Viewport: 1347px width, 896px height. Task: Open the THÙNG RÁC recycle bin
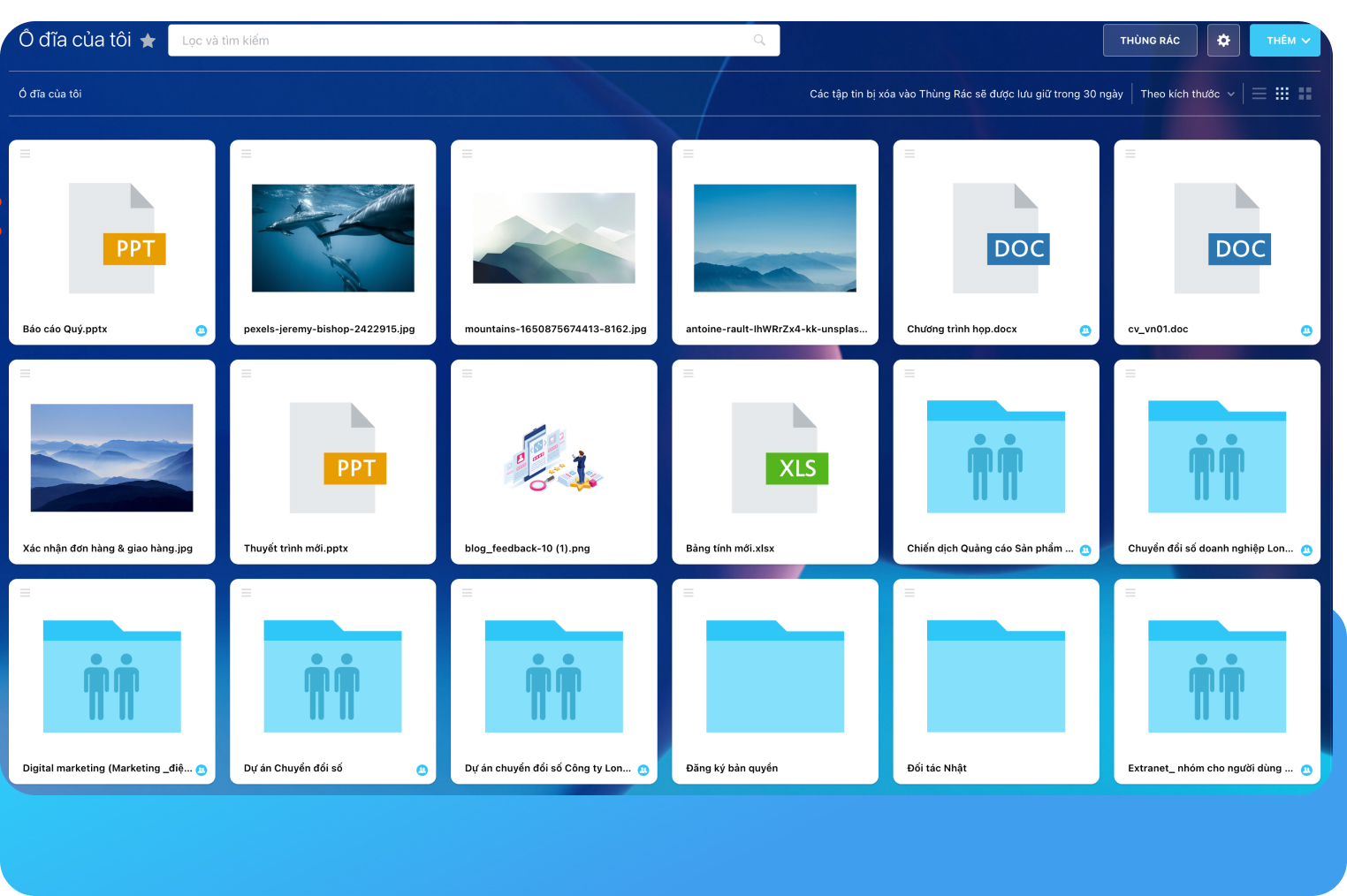1149,41
